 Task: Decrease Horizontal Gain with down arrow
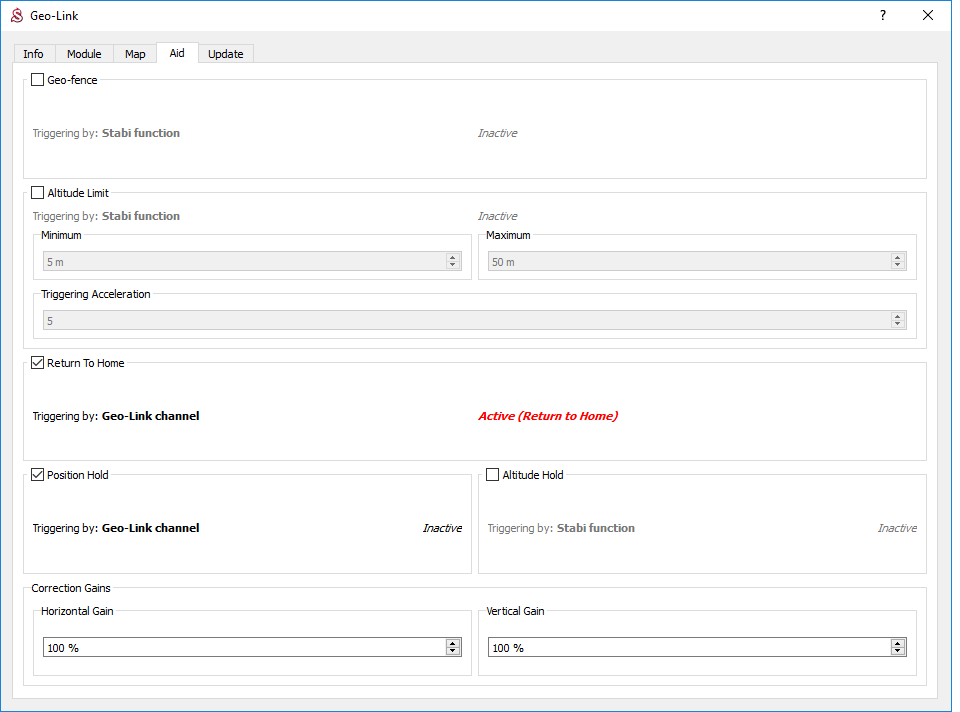(x=453, y=652)
